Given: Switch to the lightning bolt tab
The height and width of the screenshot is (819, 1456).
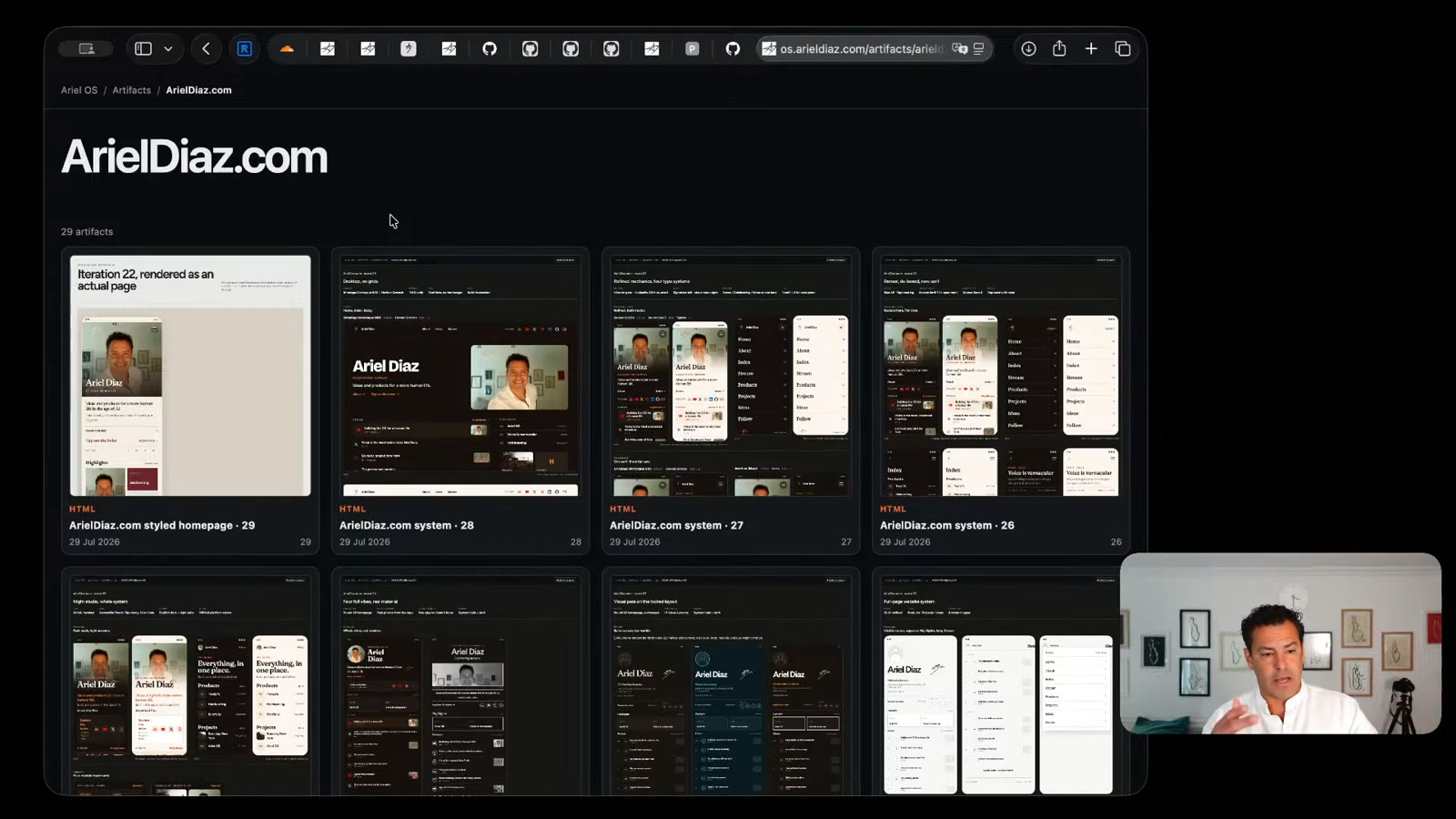Looking at the screenshot, I should [409, 49].
